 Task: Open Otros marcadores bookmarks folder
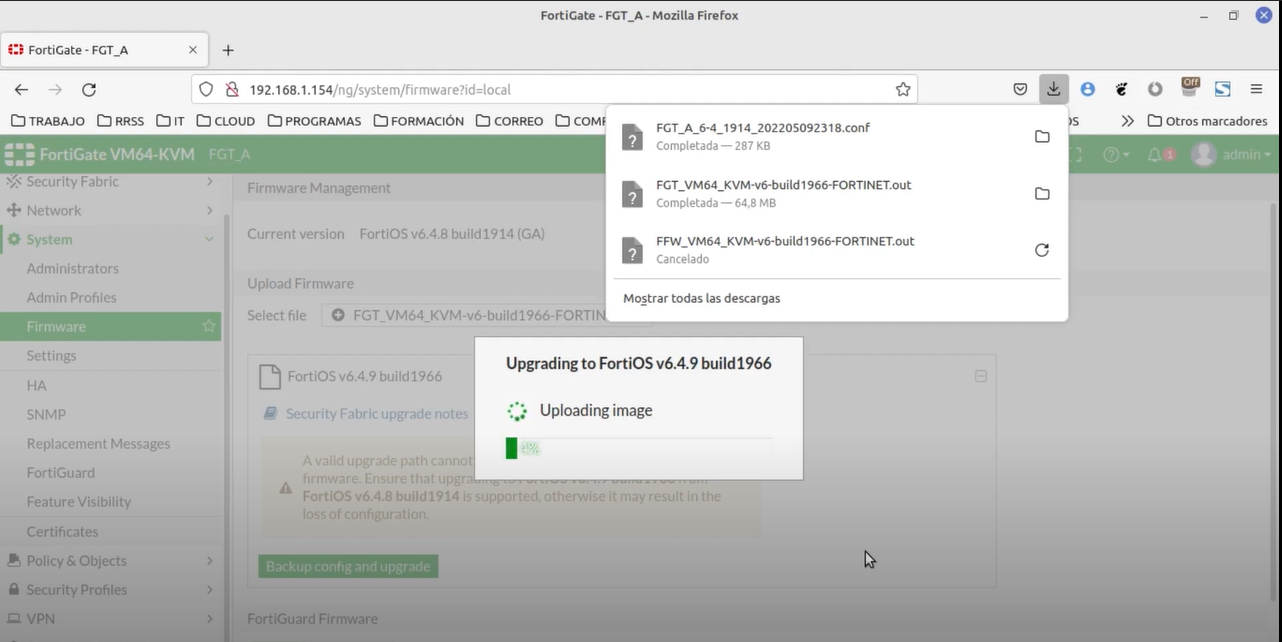[x=1207, y=121]
